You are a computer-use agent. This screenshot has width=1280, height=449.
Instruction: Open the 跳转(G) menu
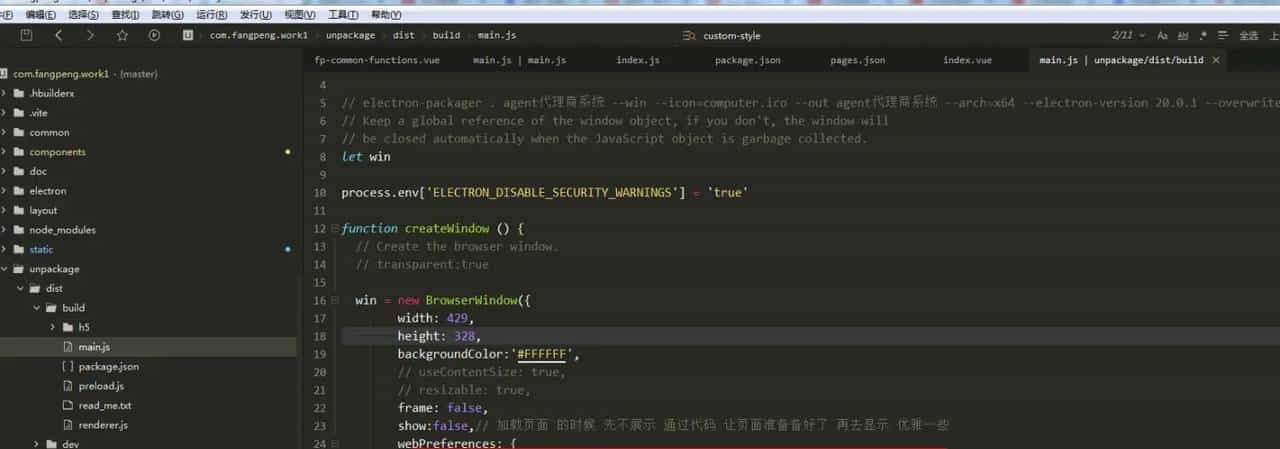pos(168,15)
